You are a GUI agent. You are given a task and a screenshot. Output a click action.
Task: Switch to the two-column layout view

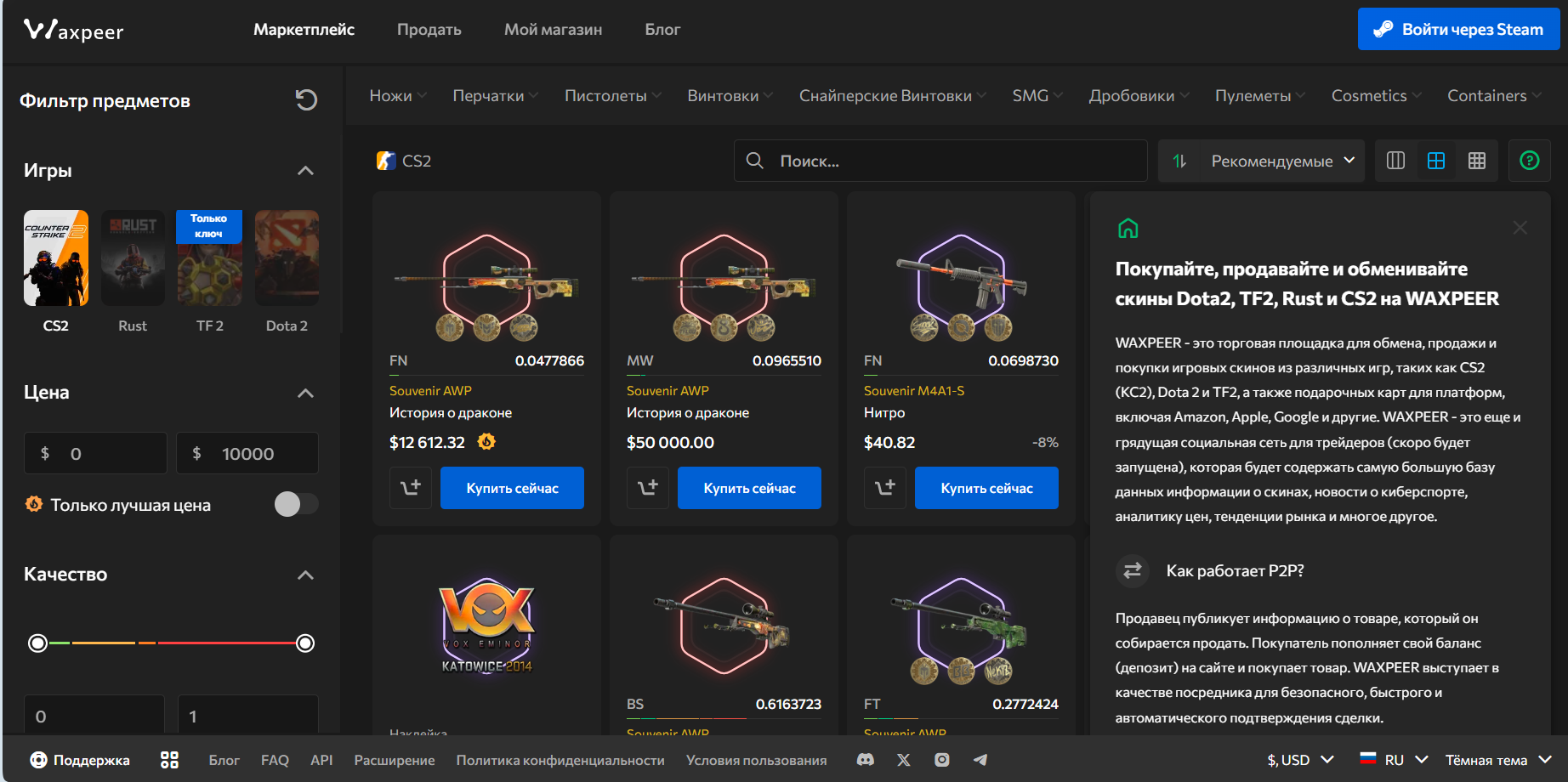(1395, 161)
